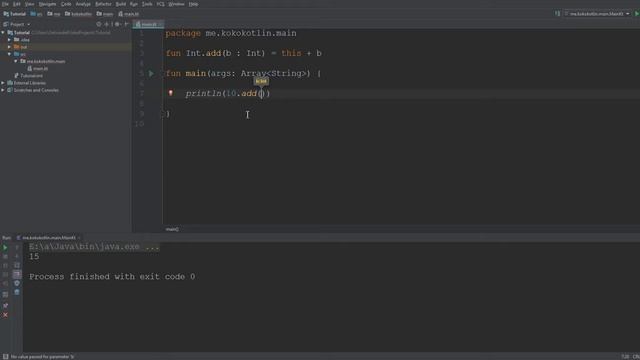This screenshot has width=640, height=360.
Task: Click the me.kokokotlin.main.MainKt run tab
Action: click(x=48, y=238)
